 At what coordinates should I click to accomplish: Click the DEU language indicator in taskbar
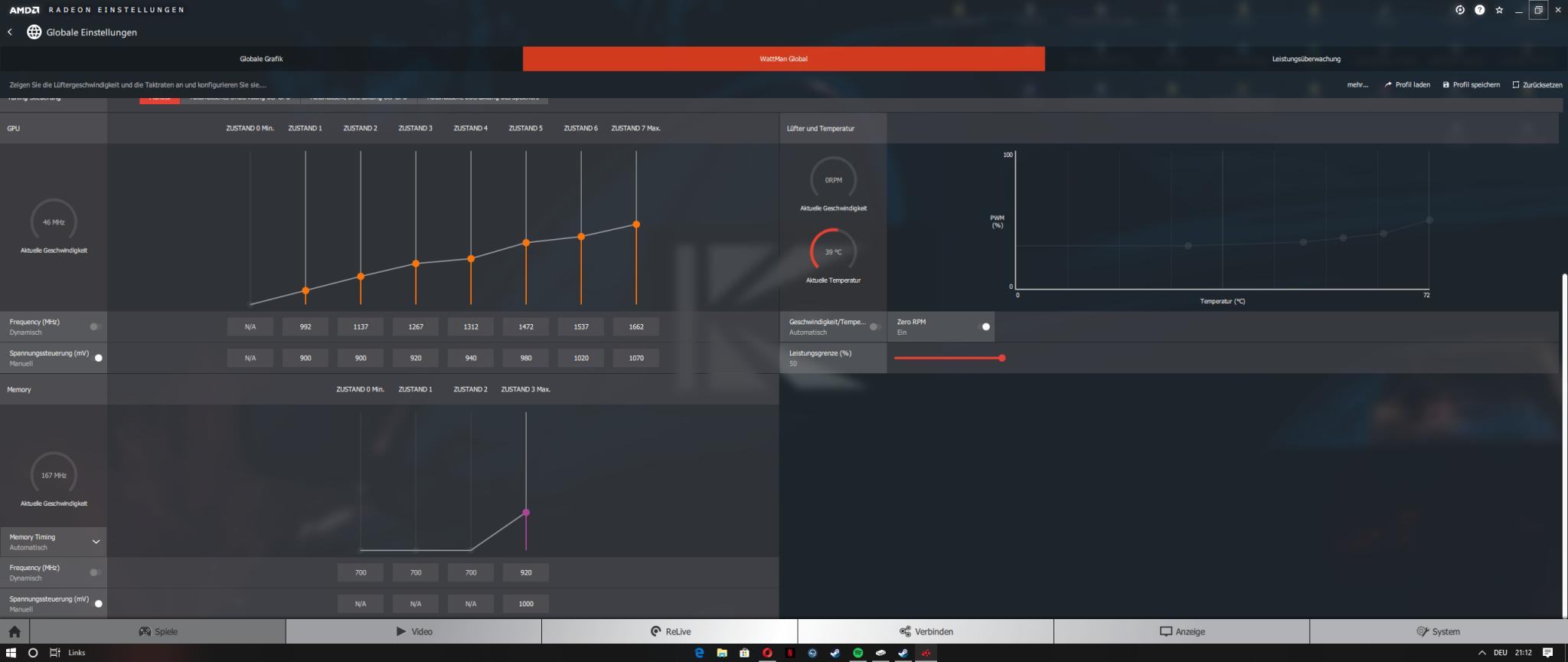point(1500,653)
